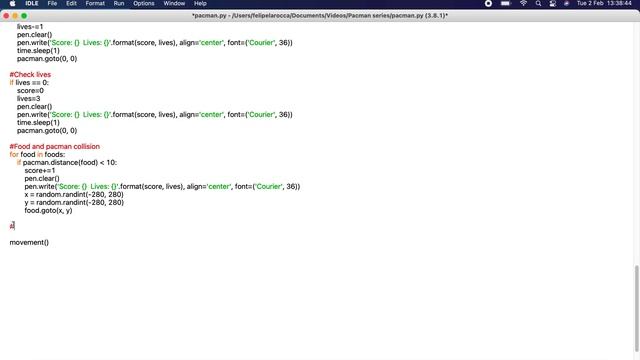
Task: Click the screen recording status icon
Action: coord(488,3)
